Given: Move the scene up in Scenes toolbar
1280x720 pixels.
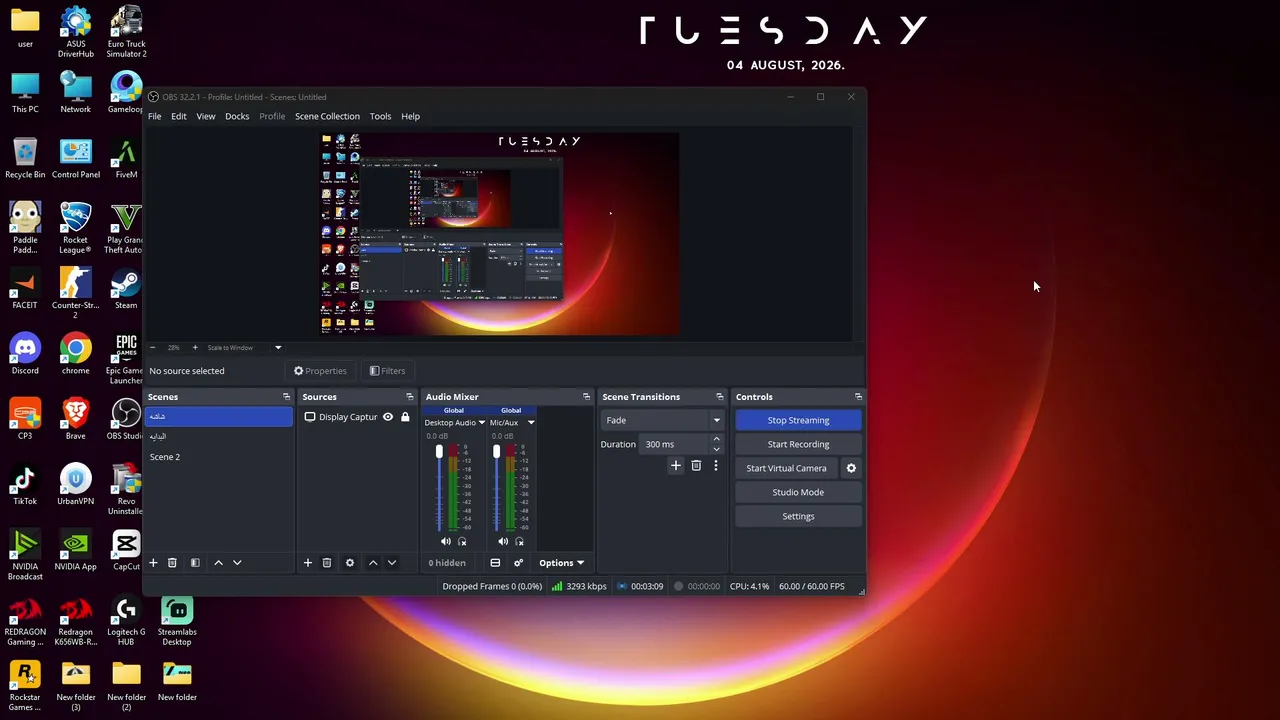Looking at the screenshot, I should point(218,563).
